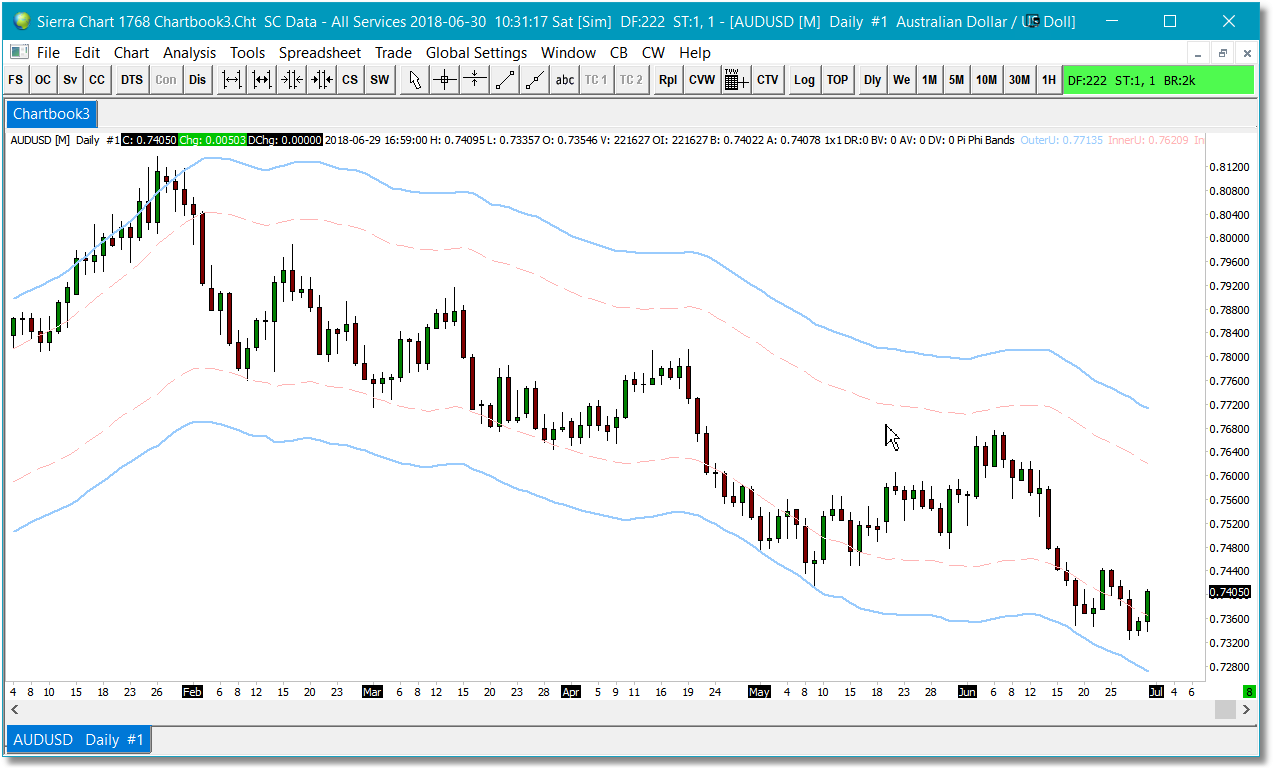This screenshot has width=1274, height=771.
Task: Open the File menu
Action: (48, 53)
